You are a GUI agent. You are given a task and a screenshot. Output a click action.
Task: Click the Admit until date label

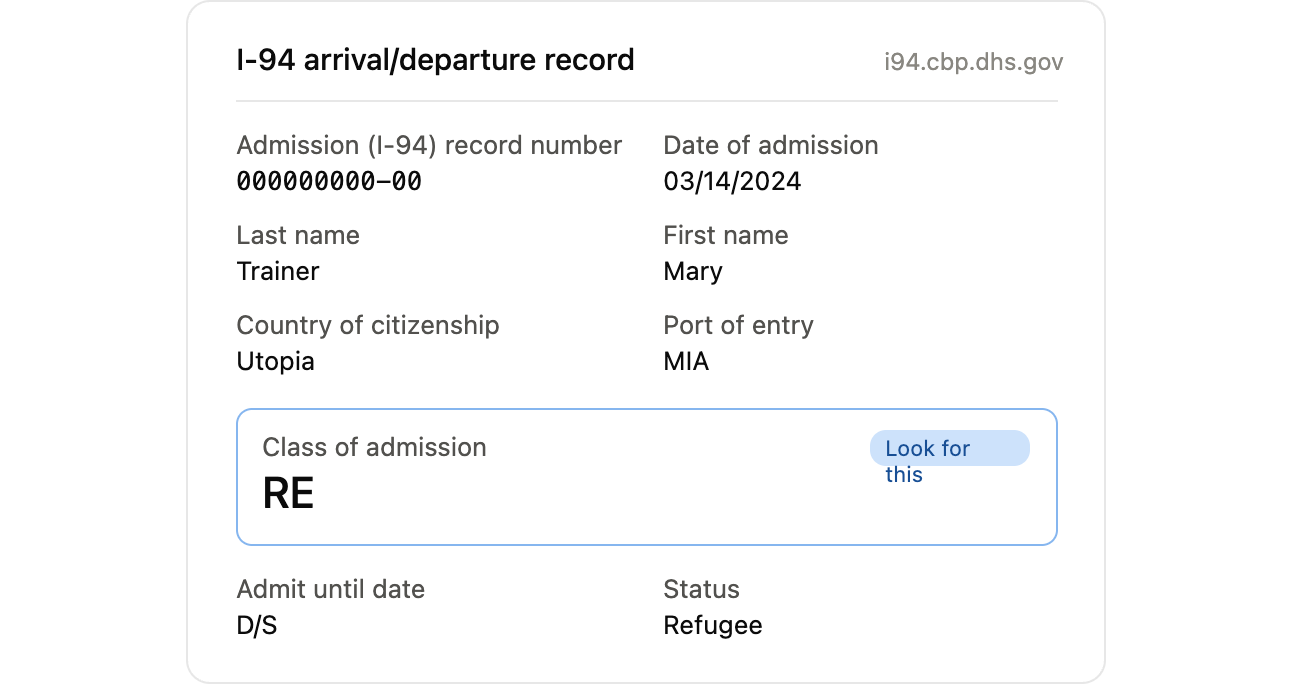point(331,589)
